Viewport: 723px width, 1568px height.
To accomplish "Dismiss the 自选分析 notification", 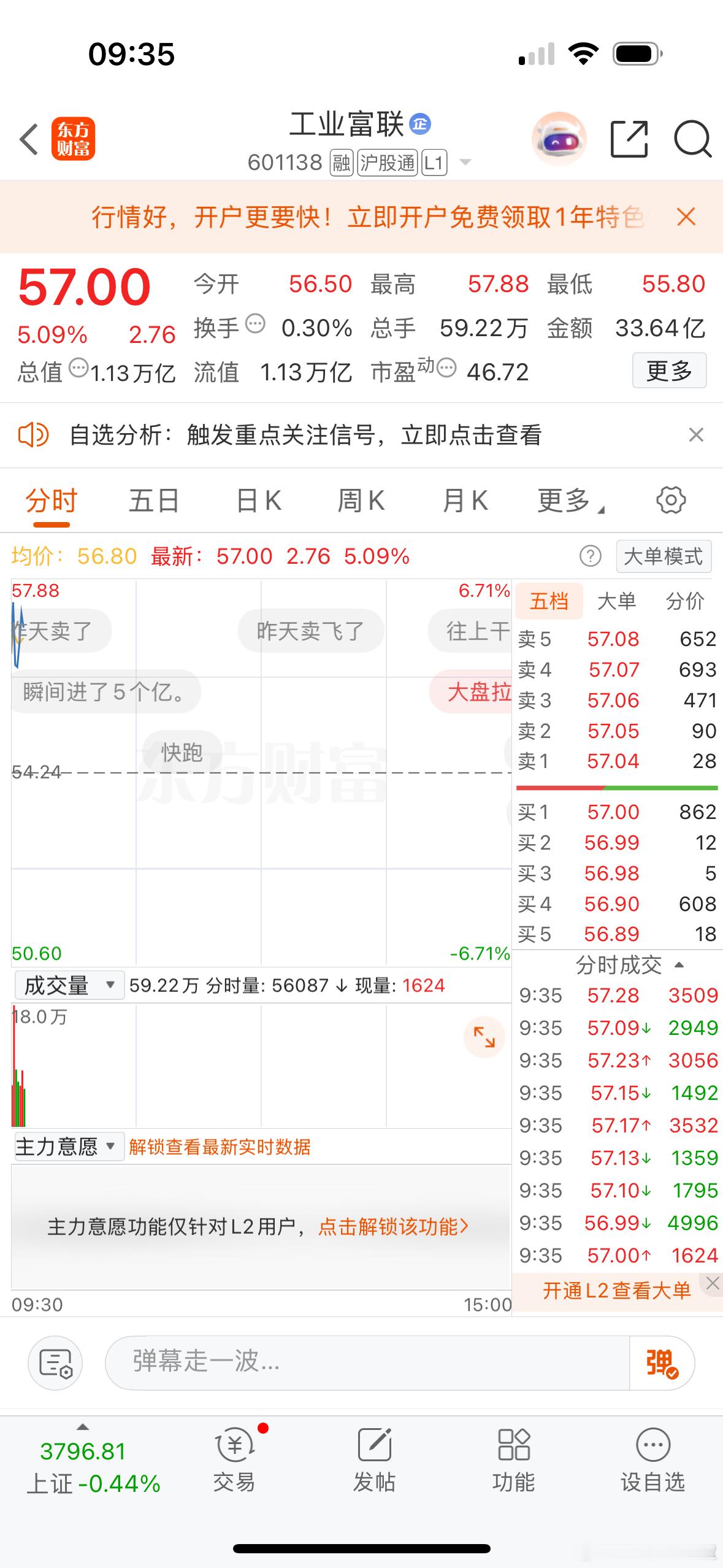I will point(696,435).
